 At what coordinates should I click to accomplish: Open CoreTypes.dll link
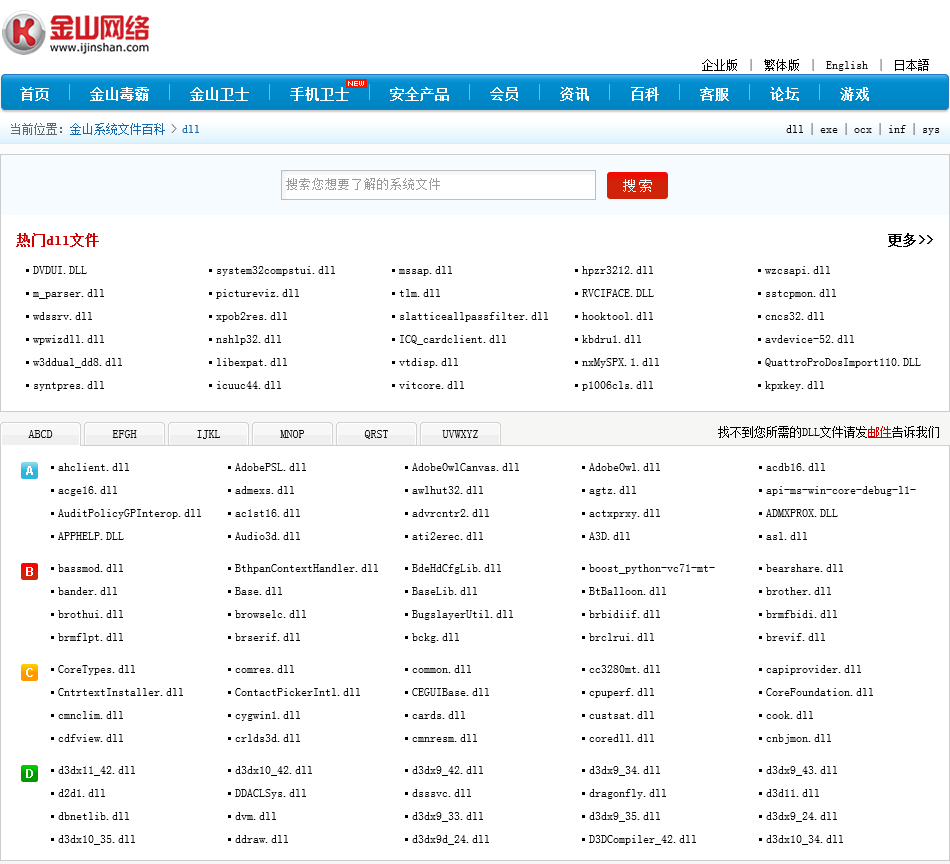[x=96, y=670]
